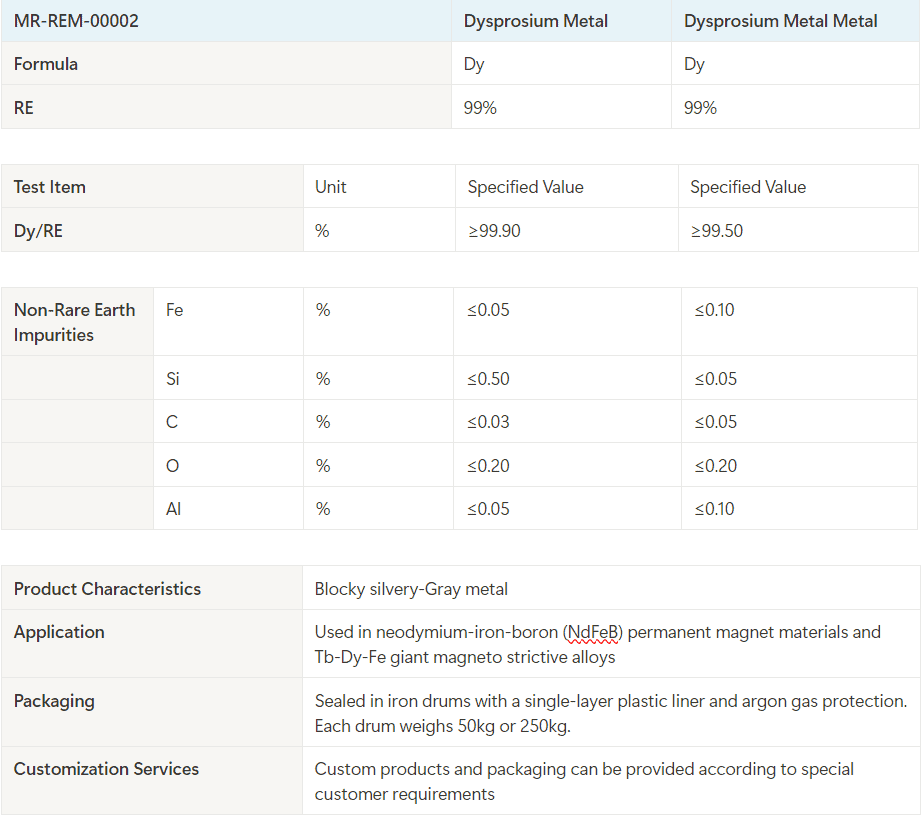Select the Formula row label
This screenshot has width=921, height=816.
(43, 63)
